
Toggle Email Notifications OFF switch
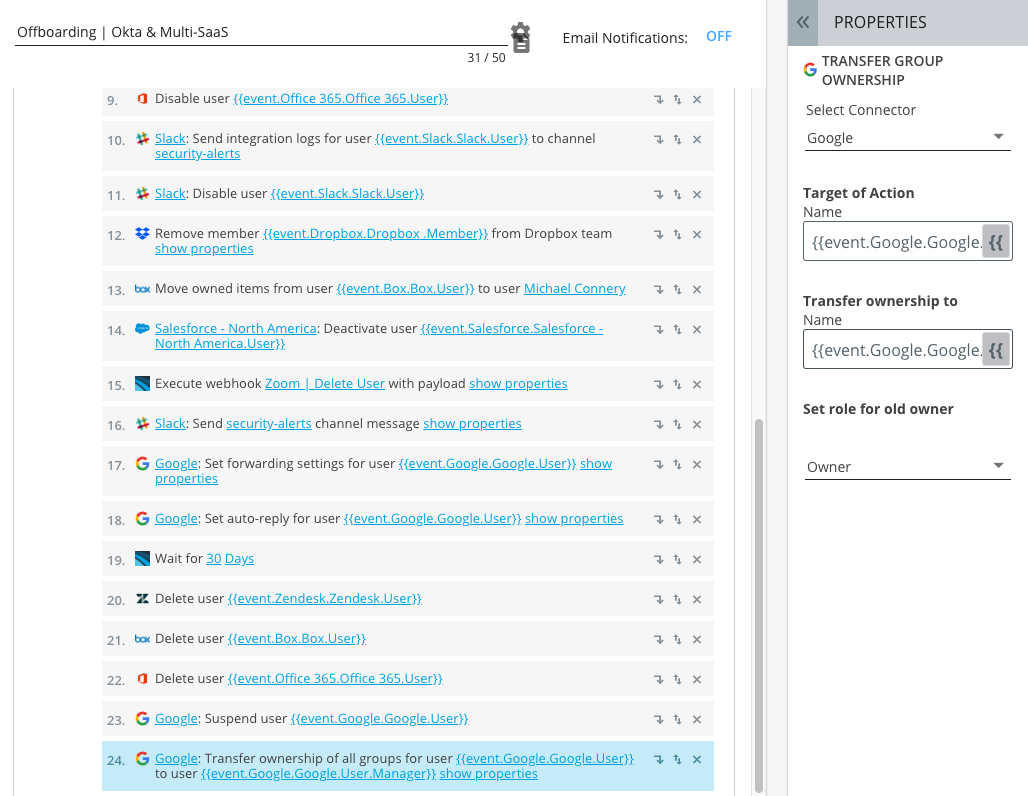pos(719,37)
